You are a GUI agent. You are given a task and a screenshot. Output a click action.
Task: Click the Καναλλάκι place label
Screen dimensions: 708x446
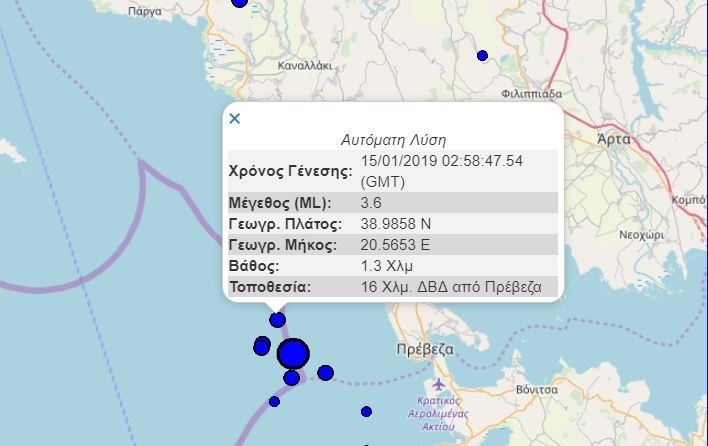coord(305,66)
